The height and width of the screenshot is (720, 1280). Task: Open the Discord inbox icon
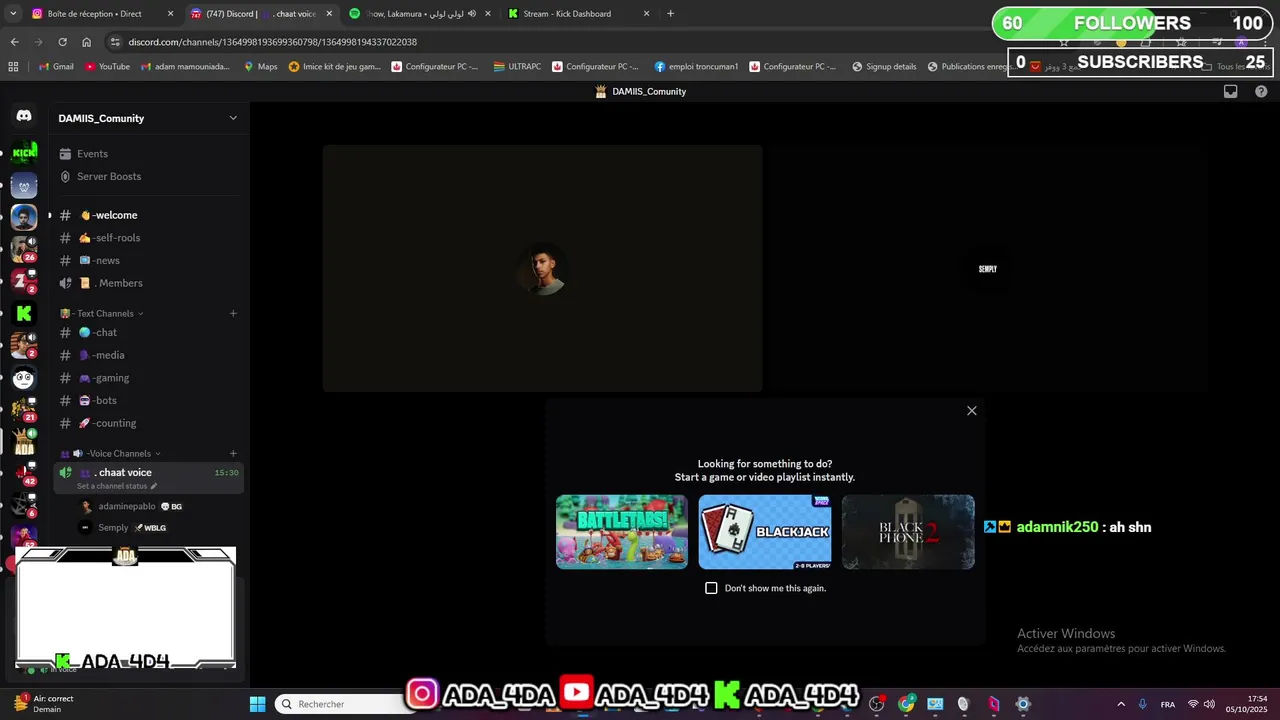[1231, 91]
